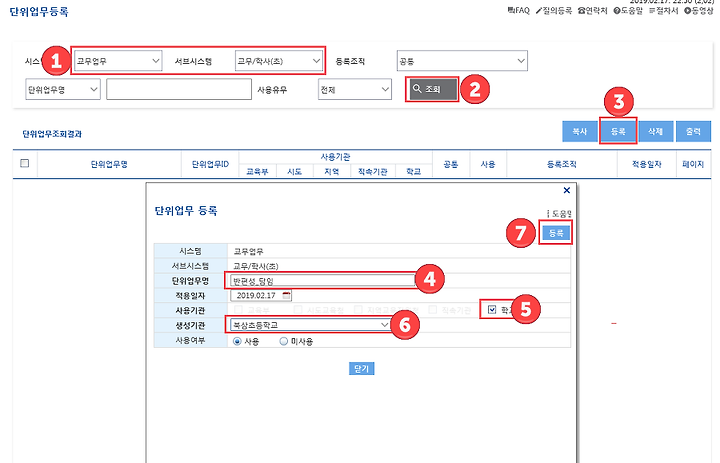
Task: Open 등록조직 dropdown showing 공통
Action: tap(462, 61)
